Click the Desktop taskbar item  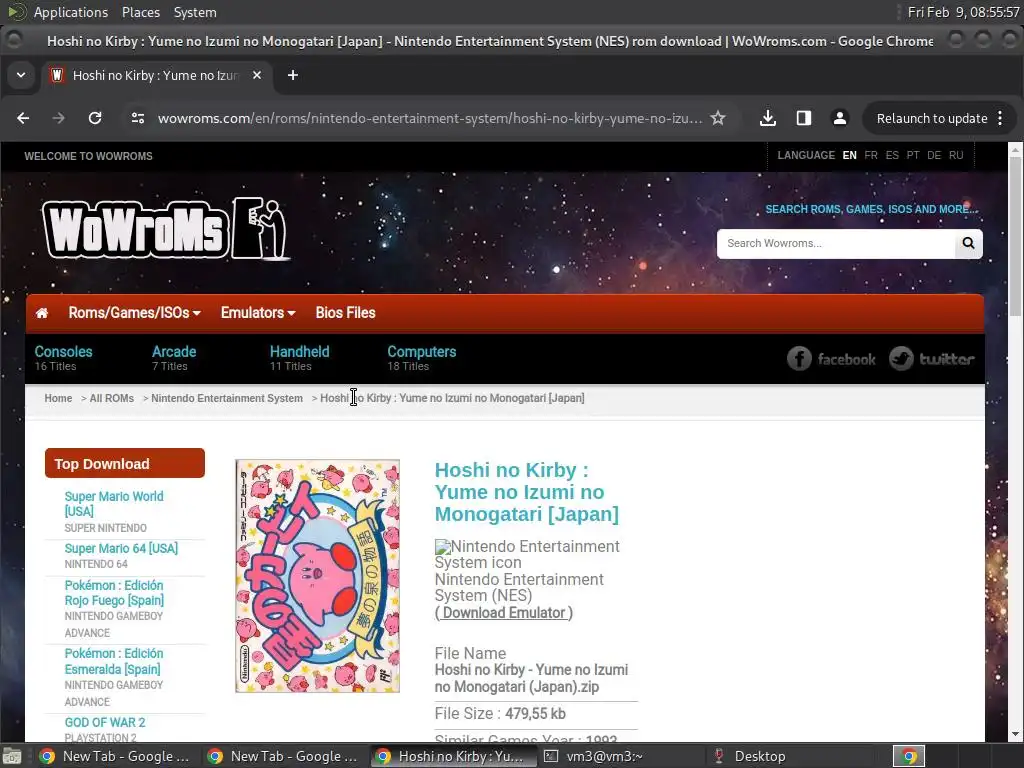pos(751,756)
